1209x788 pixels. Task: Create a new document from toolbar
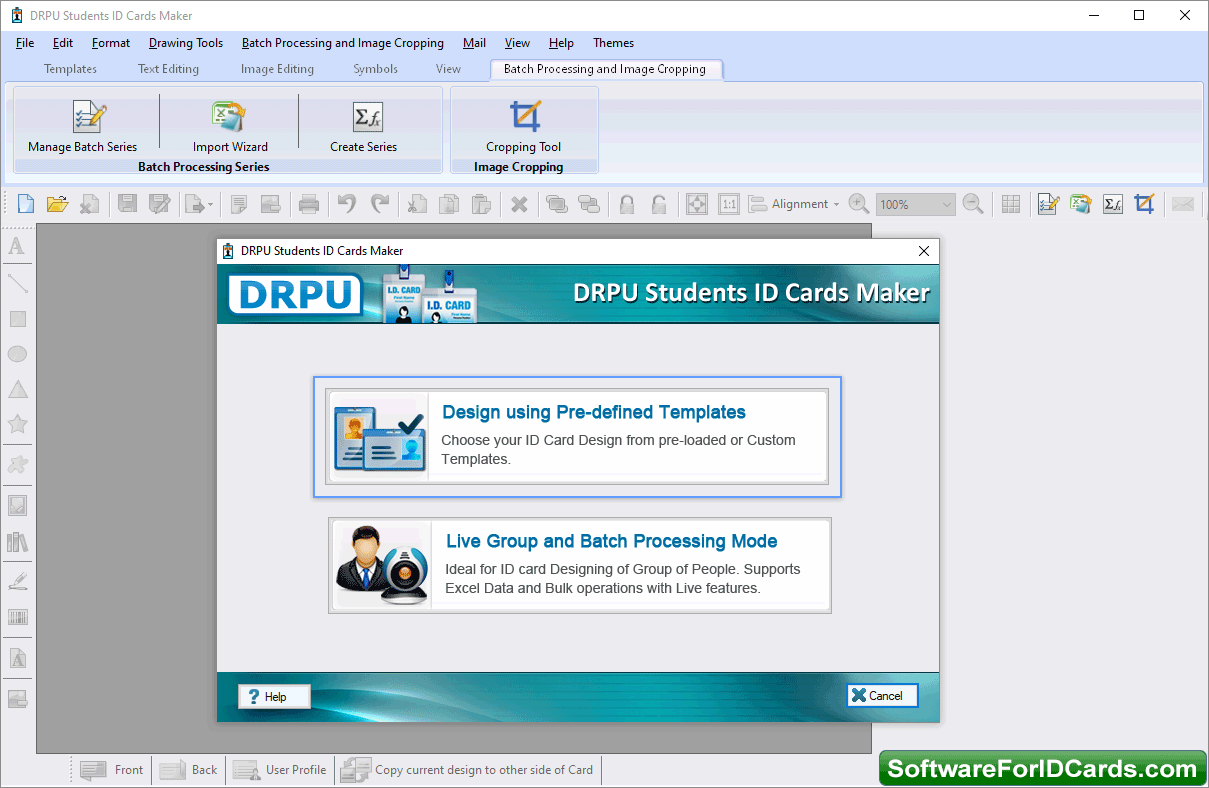[26, 204]
